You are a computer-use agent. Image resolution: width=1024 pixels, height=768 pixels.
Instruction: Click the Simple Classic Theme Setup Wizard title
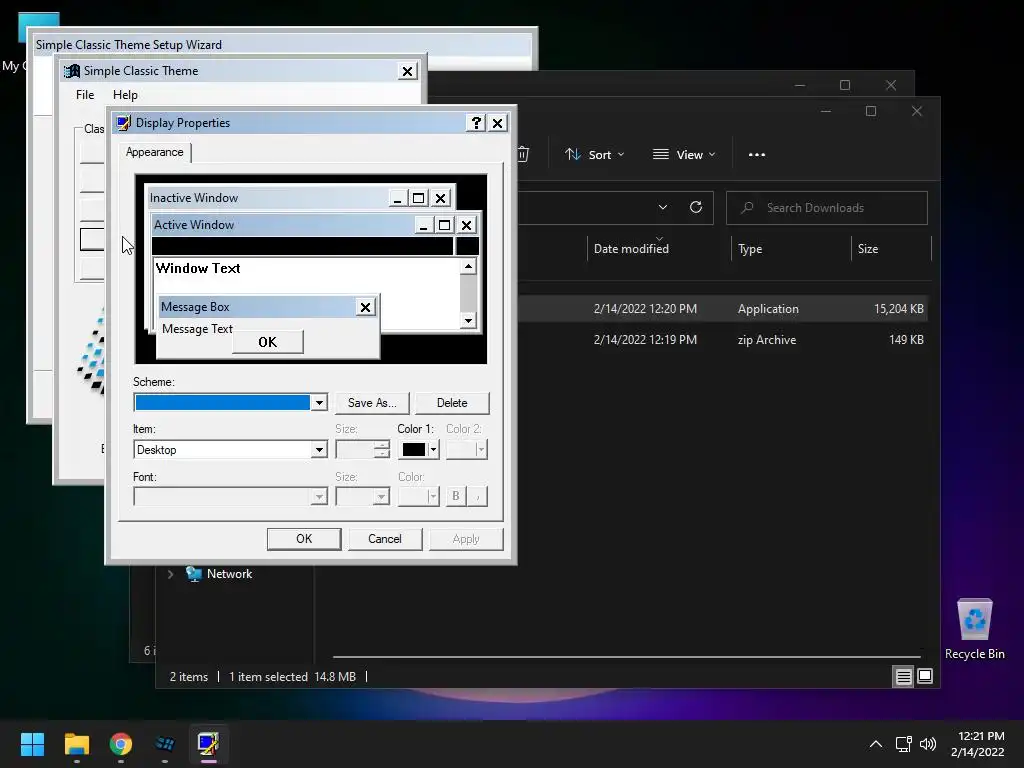[x=129, y=44]
